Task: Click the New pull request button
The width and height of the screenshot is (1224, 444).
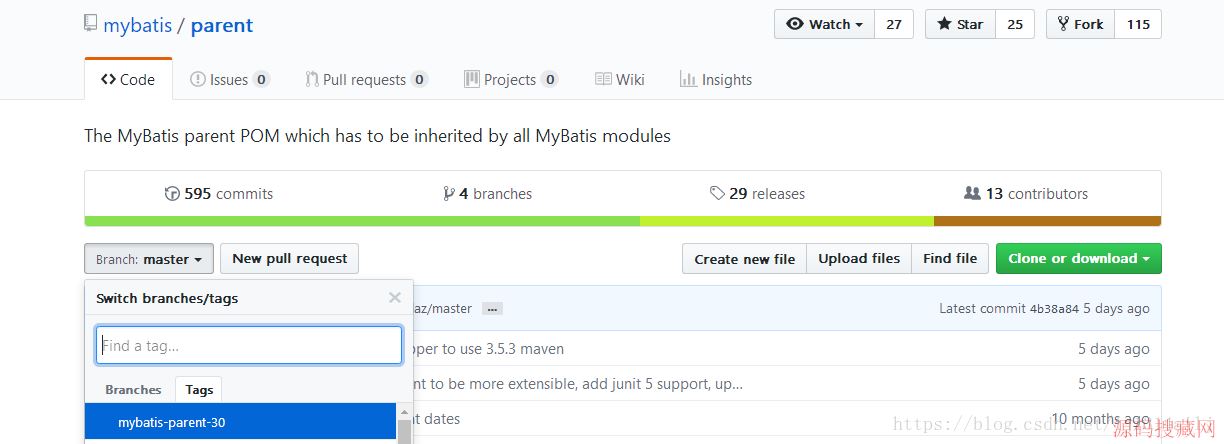Action: pos(289,259)
